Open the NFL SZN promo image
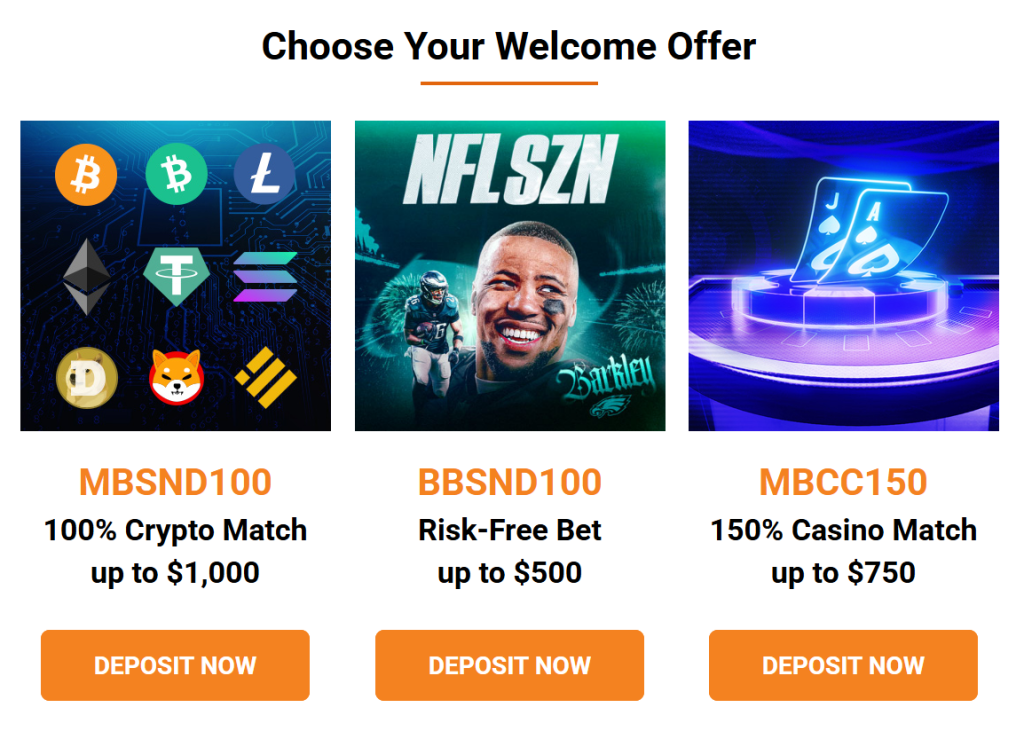The width and height of the screenshot is (1024, 731). click(510, 276)
